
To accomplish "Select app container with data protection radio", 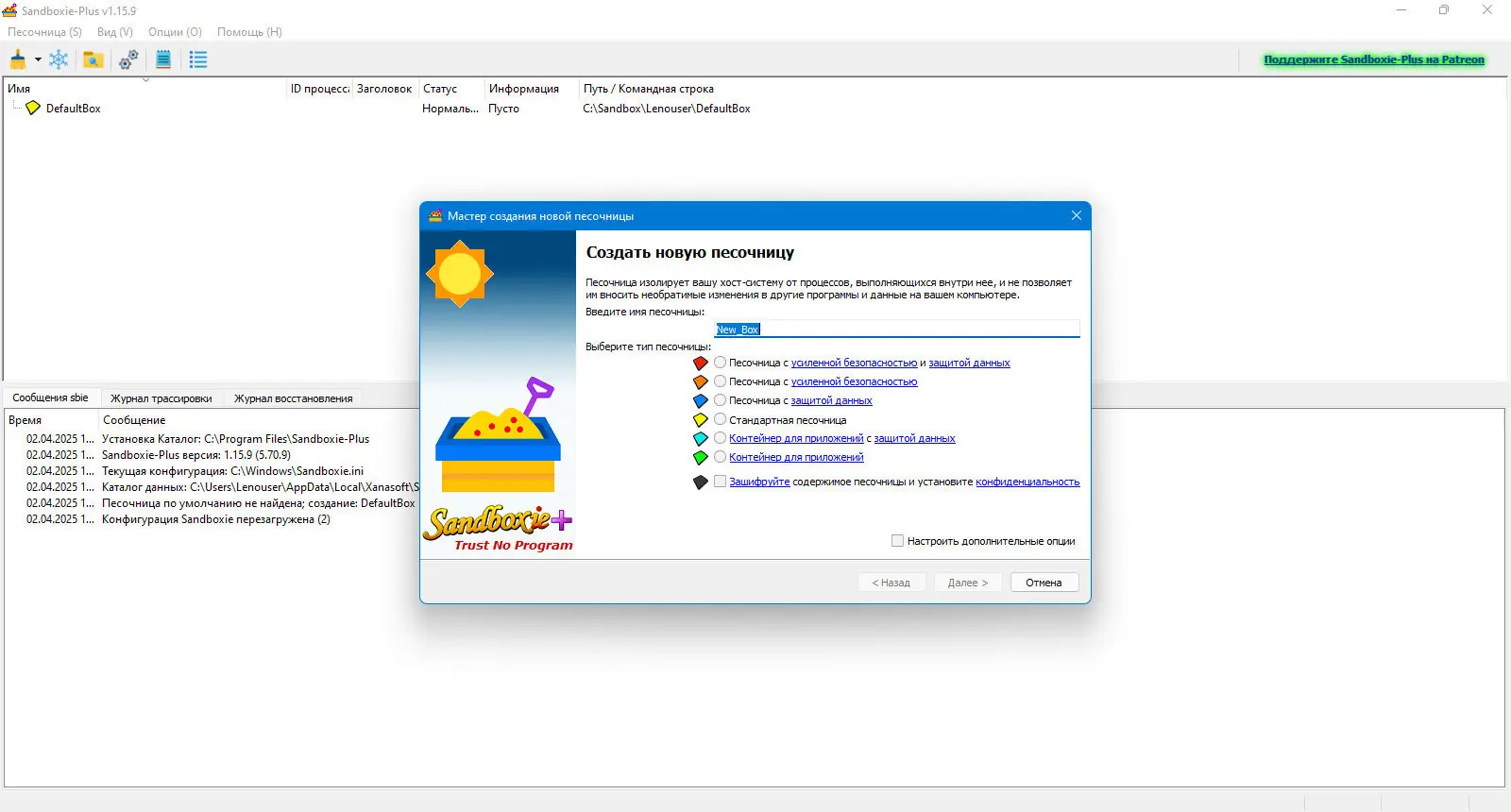I will click(721, 438).
